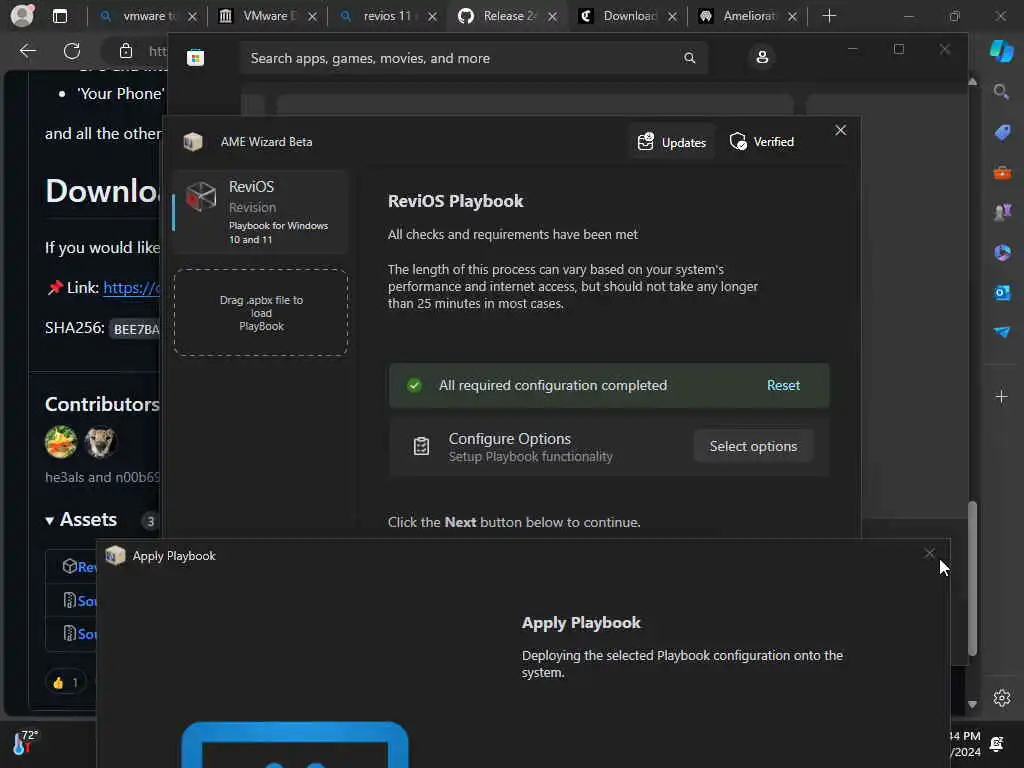Open the Games sidebar icon
This screenshot has height=768, width=1024.
(x=1002, y=212)
